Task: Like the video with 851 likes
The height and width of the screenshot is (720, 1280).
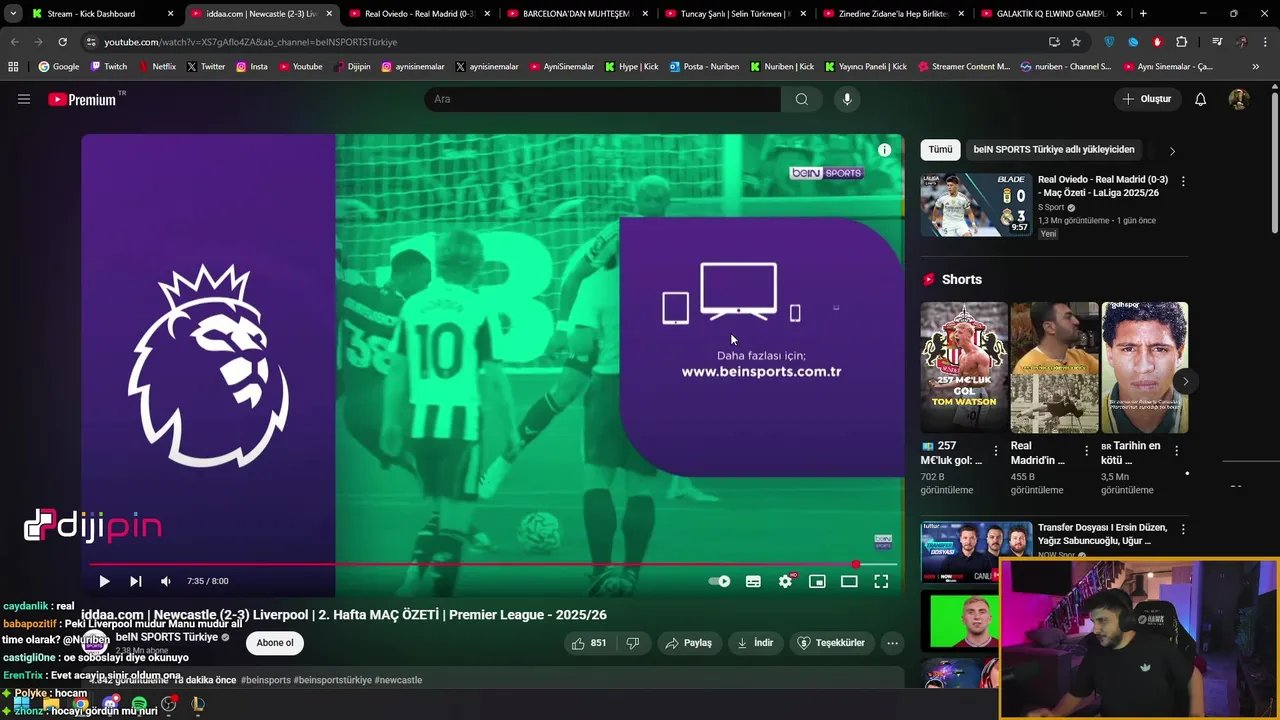Action: [589, 643]
